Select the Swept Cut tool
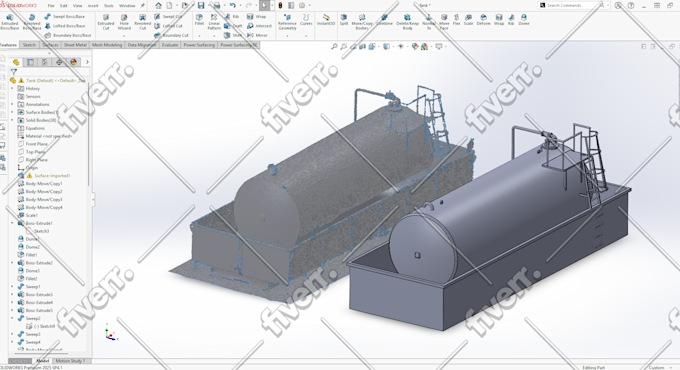 tap(168, 16)
